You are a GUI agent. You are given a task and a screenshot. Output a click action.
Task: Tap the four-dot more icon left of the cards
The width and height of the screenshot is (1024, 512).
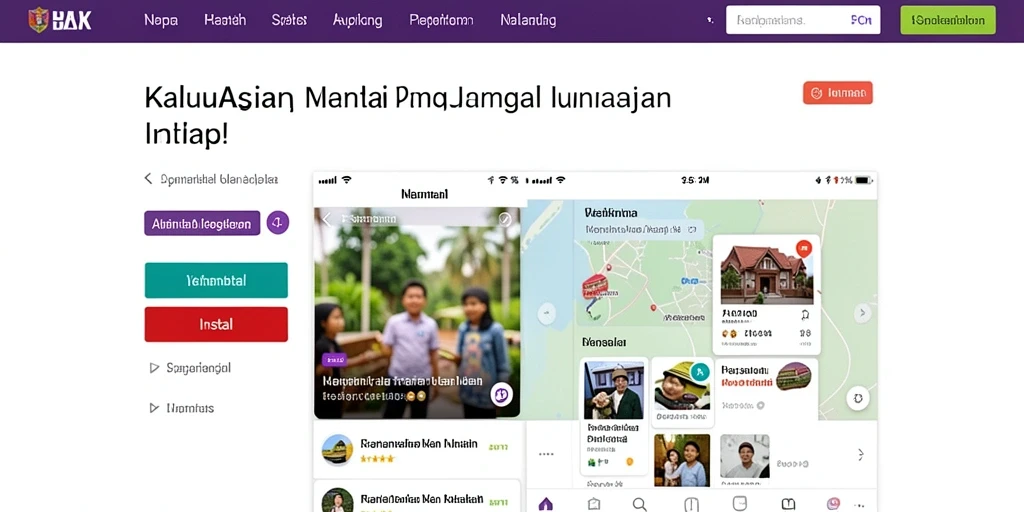click(x=546, y=454)
